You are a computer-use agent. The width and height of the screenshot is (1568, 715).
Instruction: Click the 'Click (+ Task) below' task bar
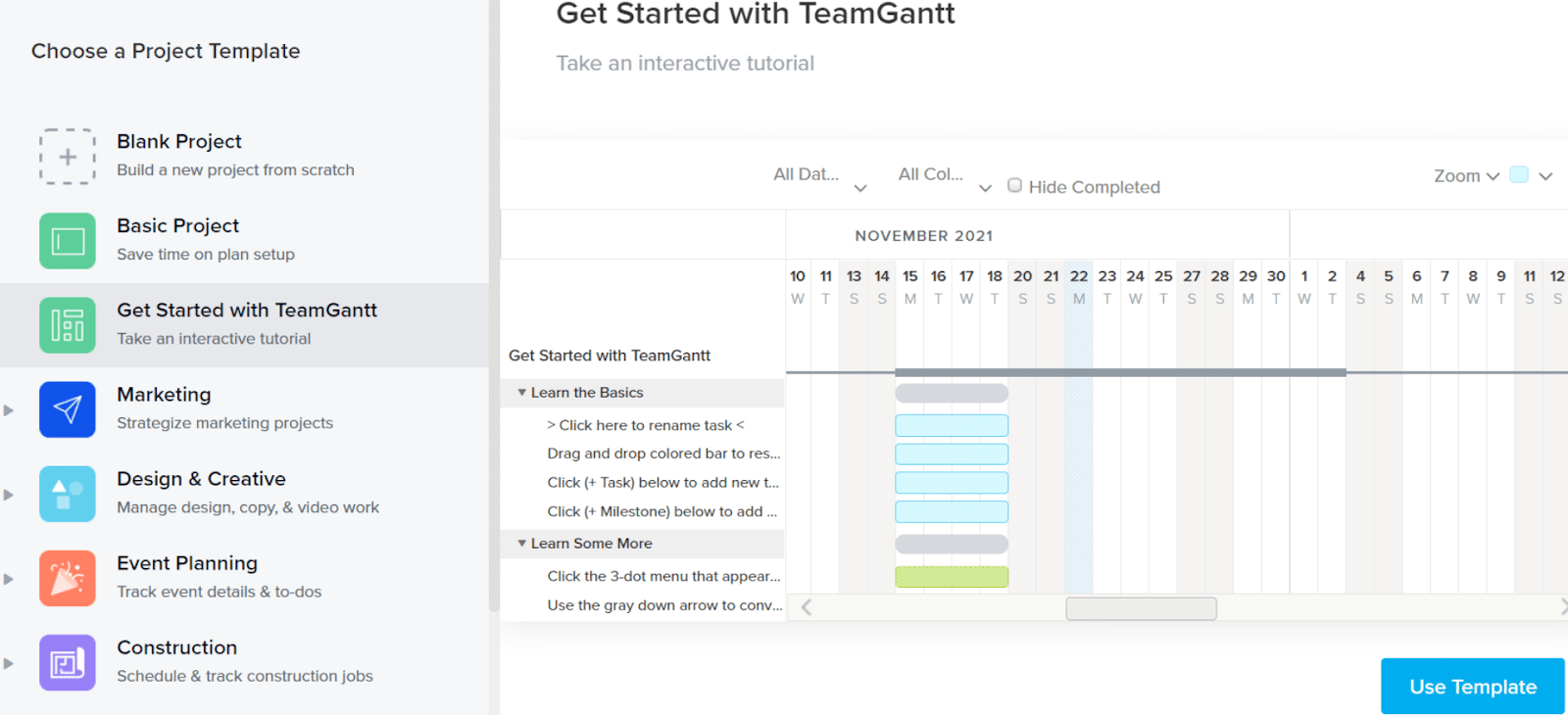[952, 483]
